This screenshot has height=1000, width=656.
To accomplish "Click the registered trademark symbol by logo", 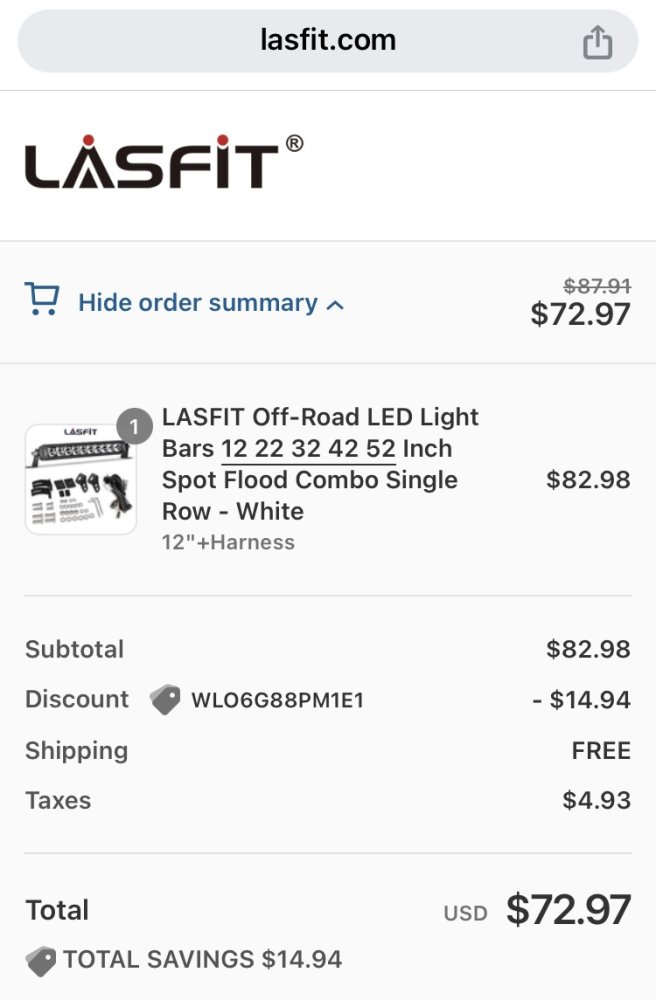I will click(x=294, y=143).
